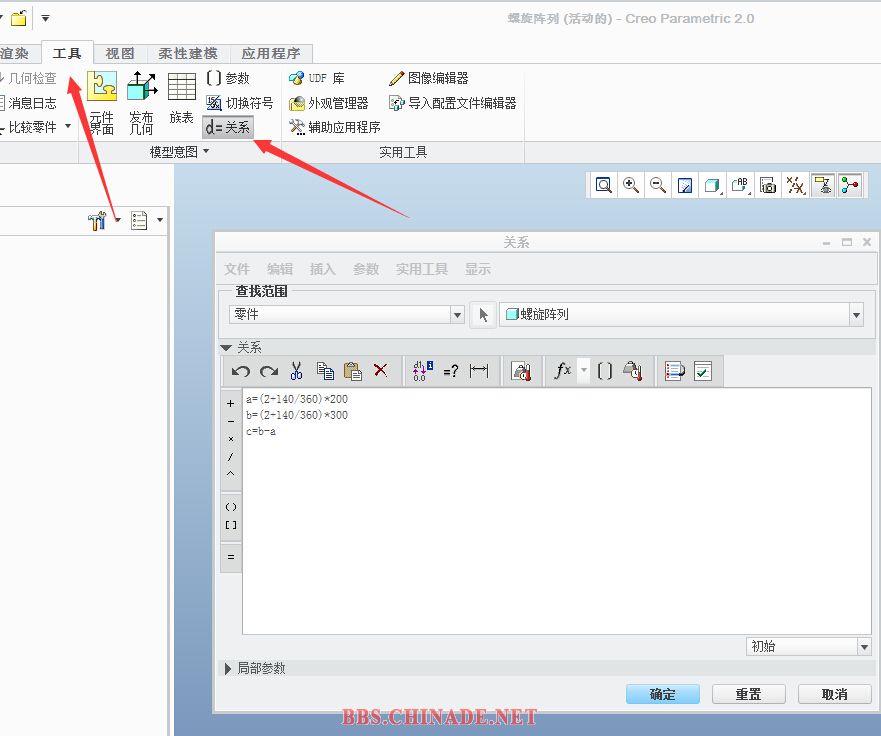The image size is (881, 736).
Task: Open 元件界面 component interface tool
Action: pos(102,103)
